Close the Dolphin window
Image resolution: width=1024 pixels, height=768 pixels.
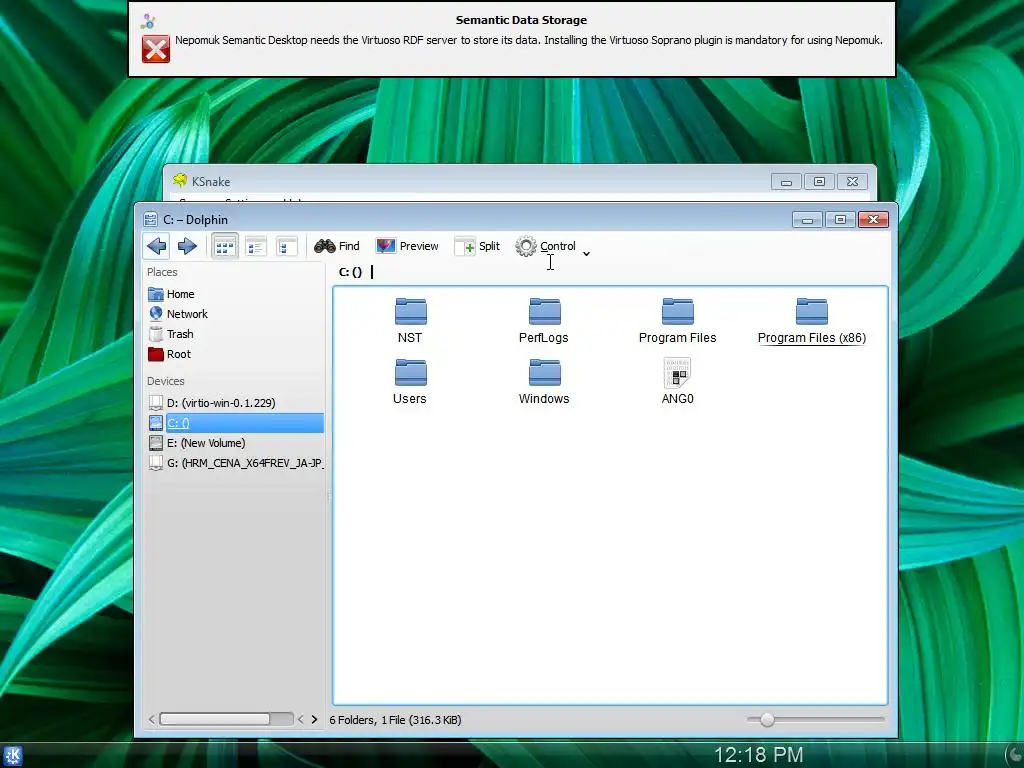pos(873,219)
